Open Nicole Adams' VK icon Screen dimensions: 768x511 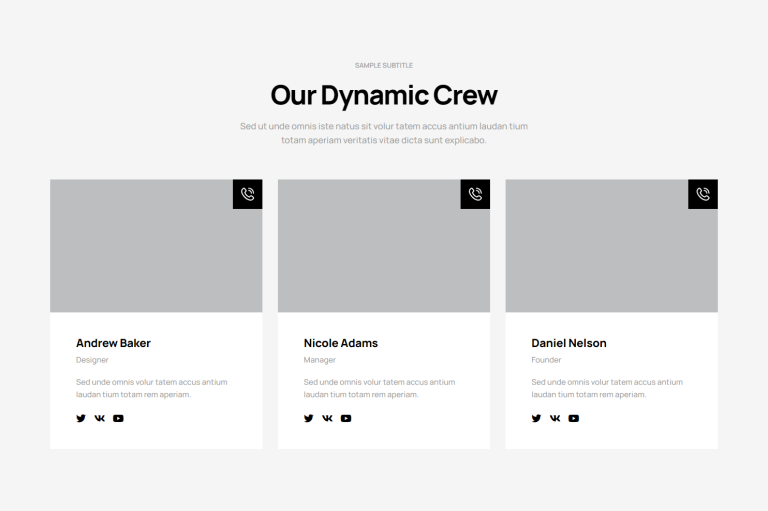click(x=327, y=419)
